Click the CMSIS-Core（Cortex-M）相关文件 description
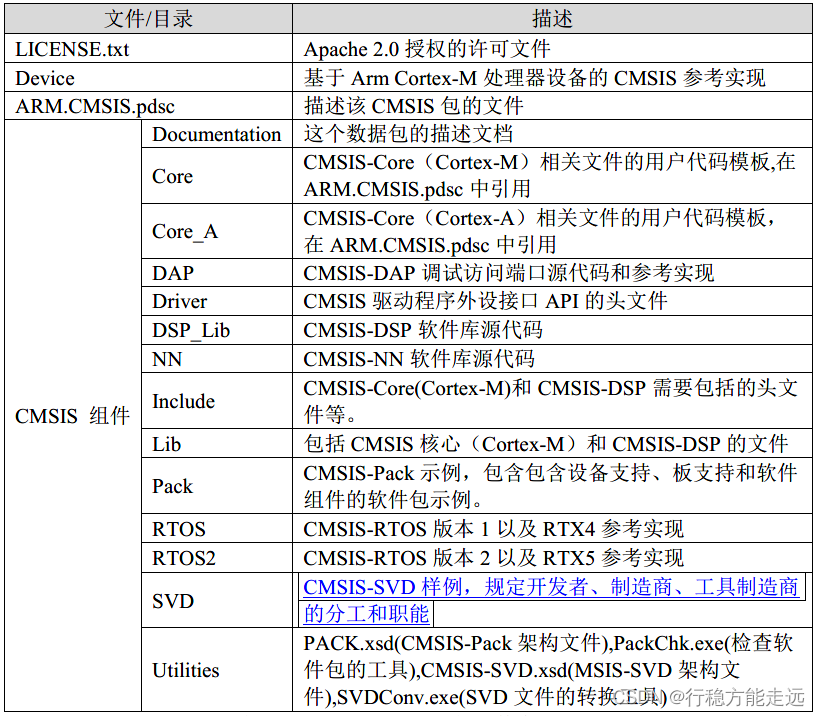The height and width of the screenshot is (716, 820). (x=549, y=176)
